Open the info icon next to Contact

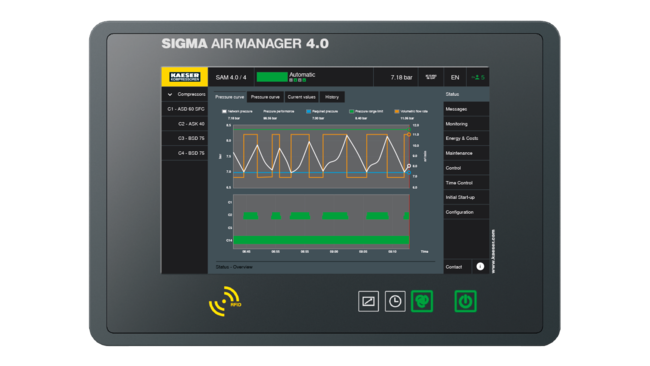(x=480, y=267)
